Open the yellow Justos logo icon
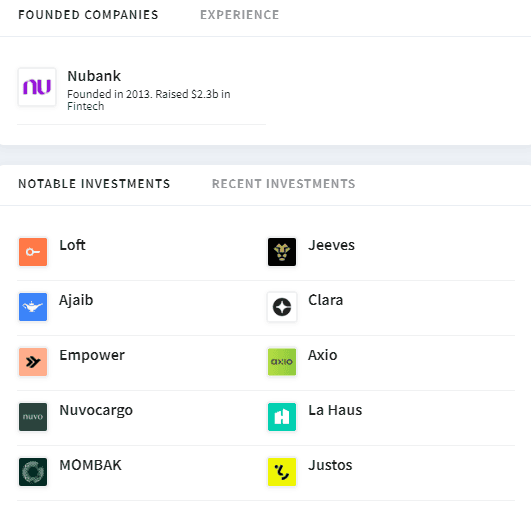This screenshot has height=515, width=531. tap(282, 472)
